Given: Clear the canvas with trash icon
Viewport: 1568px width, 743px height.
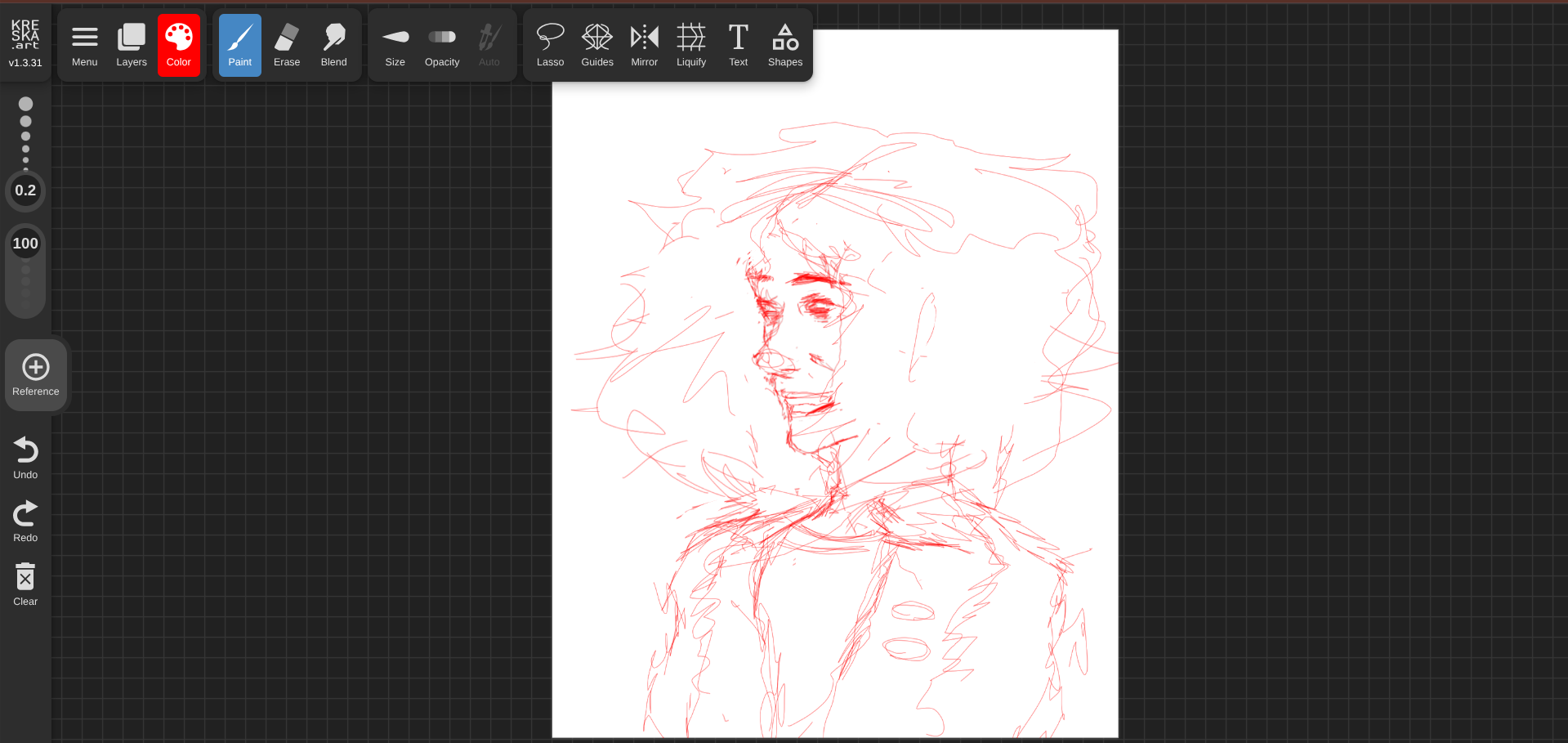Looking at the screenshot, I should pyautogui.click(x=25, y=584).
